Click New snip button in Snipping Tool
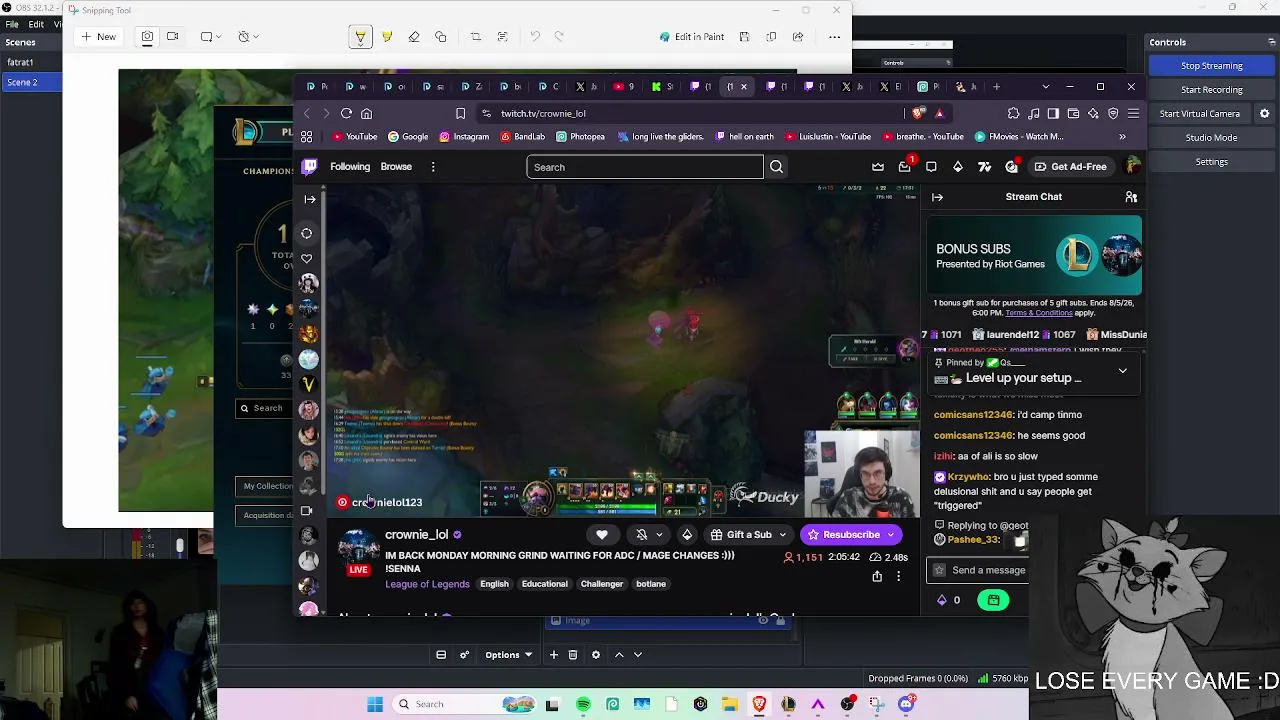Viewport: 1280px width, 720px height. click(99, 37)
